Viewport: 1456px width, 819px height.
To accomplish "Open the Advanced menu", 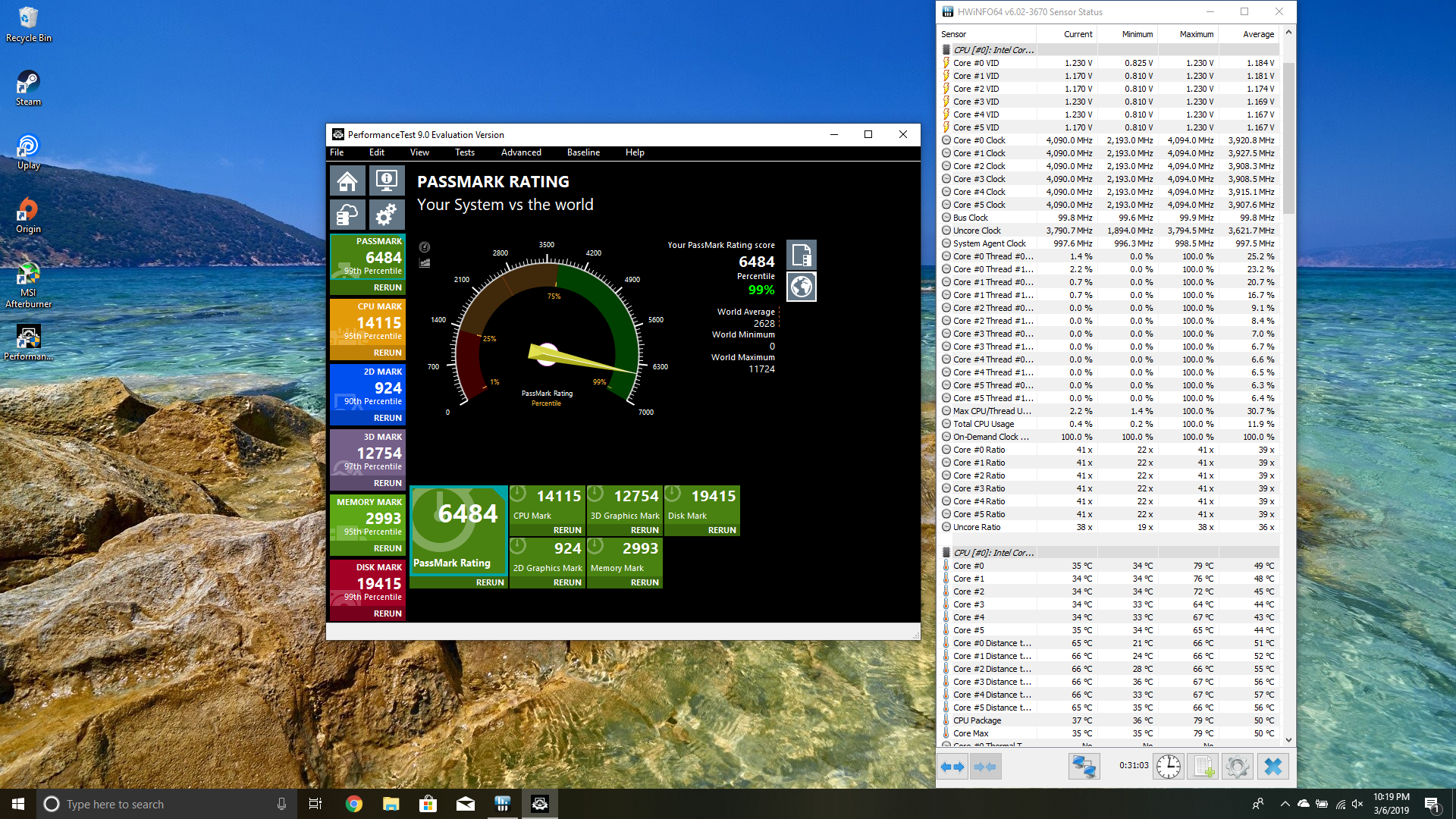I will click(x=521, y=152).
